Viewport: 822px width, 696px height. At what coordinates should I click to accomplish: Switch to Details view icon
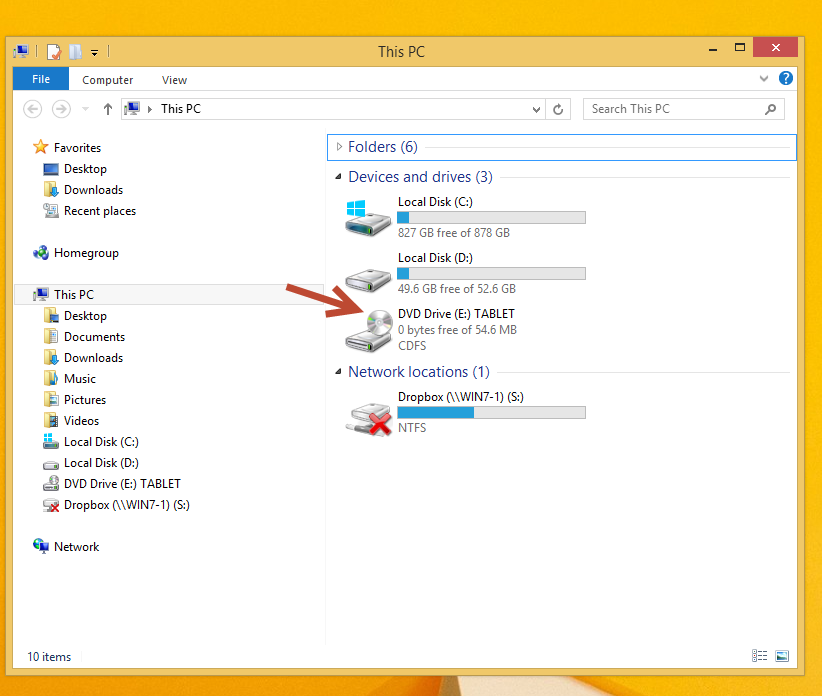coord(759,656)
